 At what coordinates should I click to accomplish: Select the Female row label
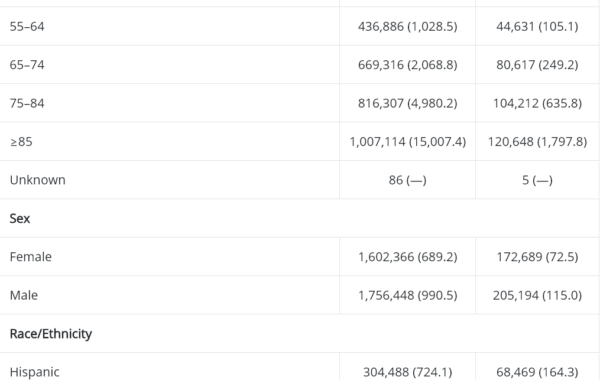click(x=31, y=257)
